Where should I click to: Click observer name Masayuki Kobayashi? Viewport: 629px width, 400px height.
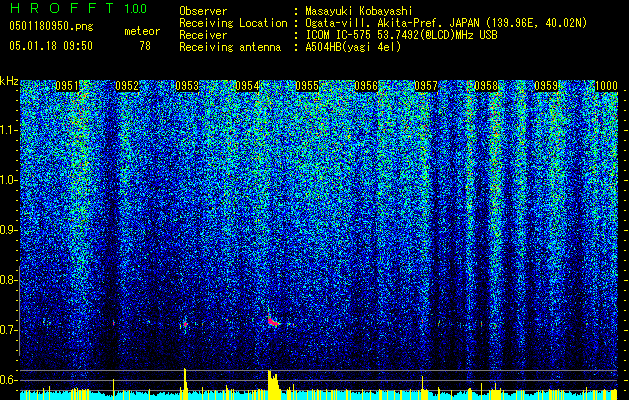(x=359, y=11)
